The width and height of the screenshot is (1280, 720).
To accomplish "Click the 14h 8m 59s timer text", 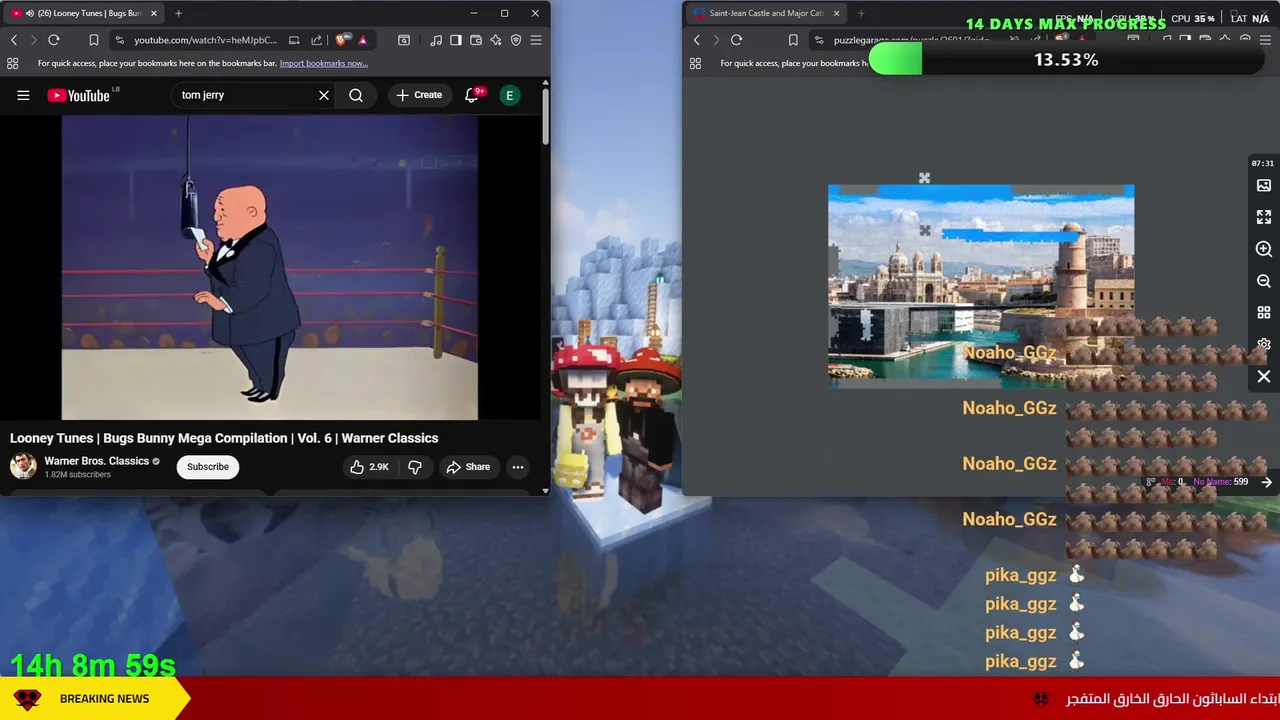I will [x=93, y=665].
